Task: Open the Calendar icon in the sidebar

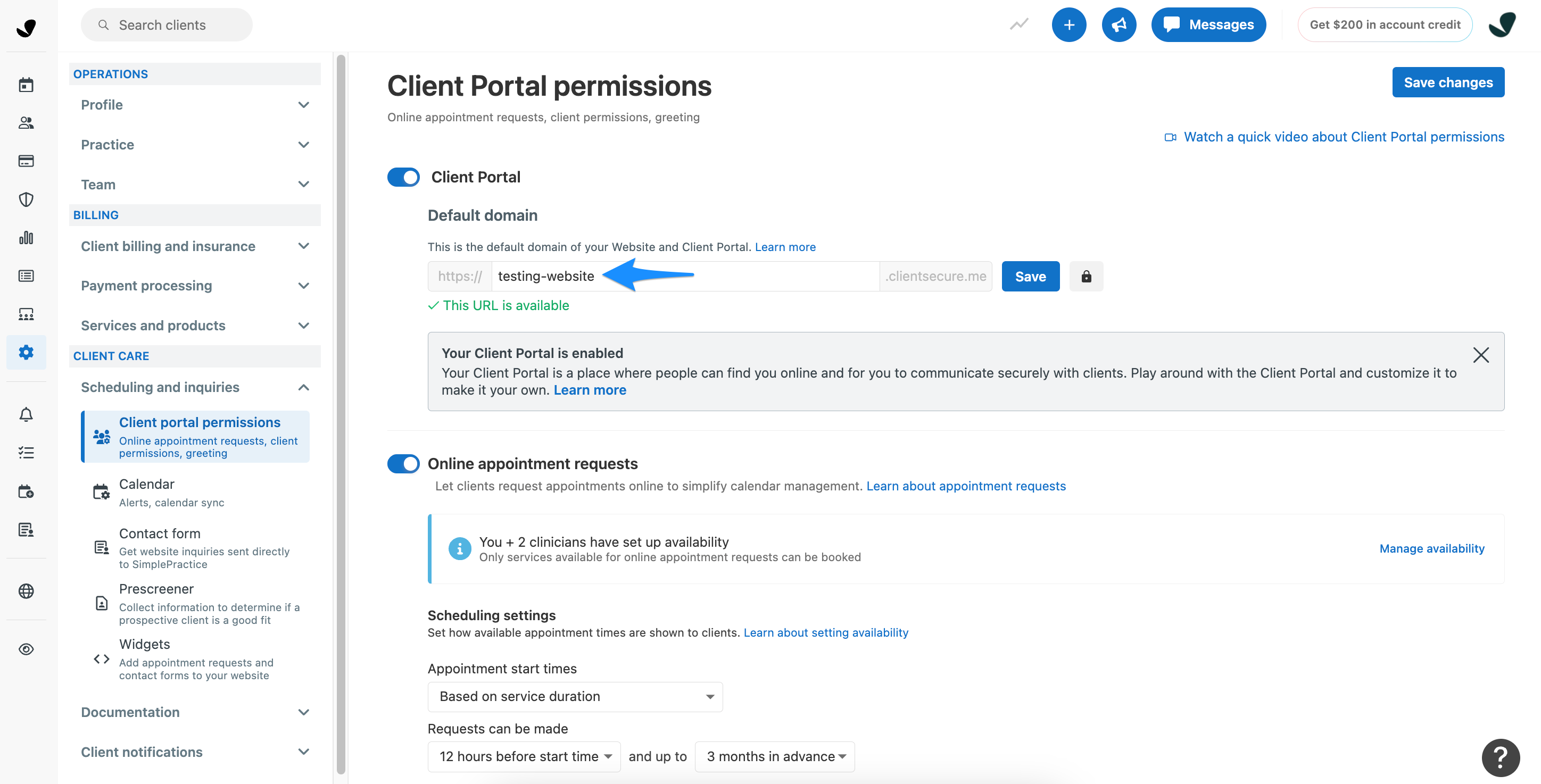Action: (x=26, y=85)
